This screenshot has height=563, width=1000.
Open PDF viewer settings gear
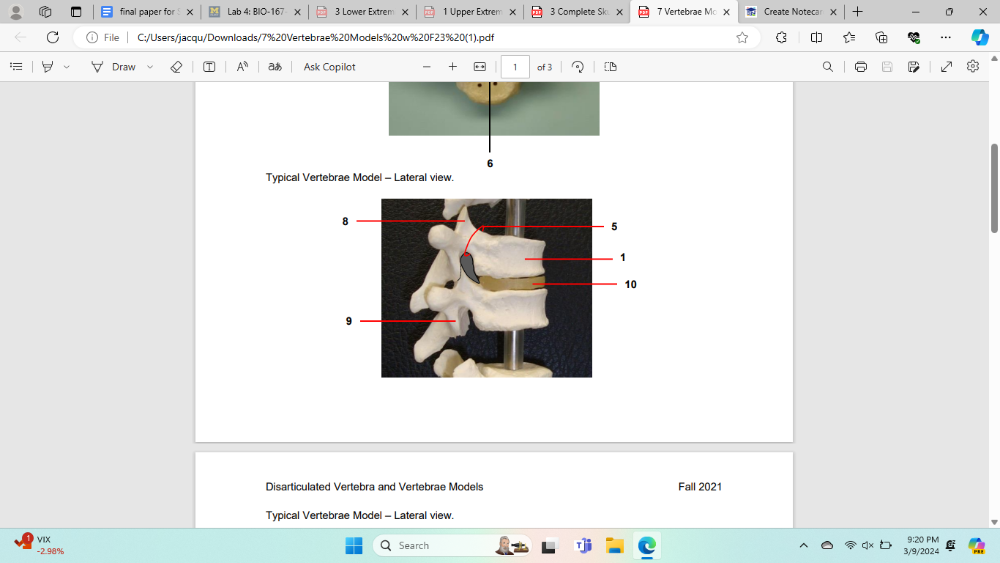[973, 67]
